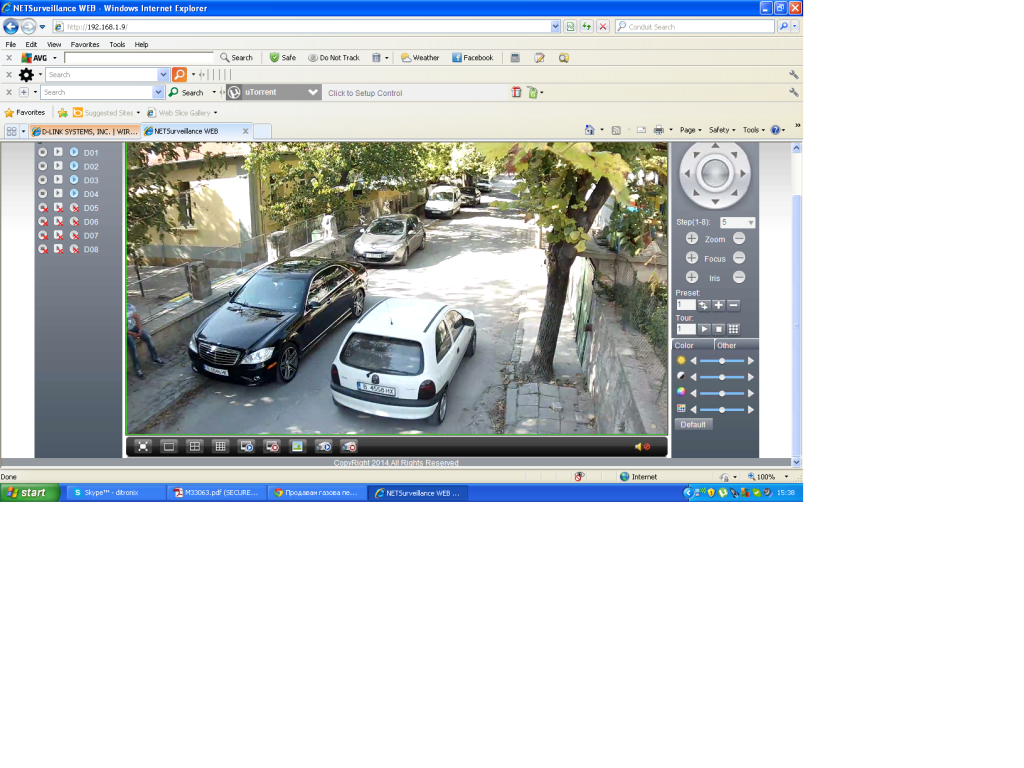Add a new preset point

pyautogui.click(x=718, y=305)
